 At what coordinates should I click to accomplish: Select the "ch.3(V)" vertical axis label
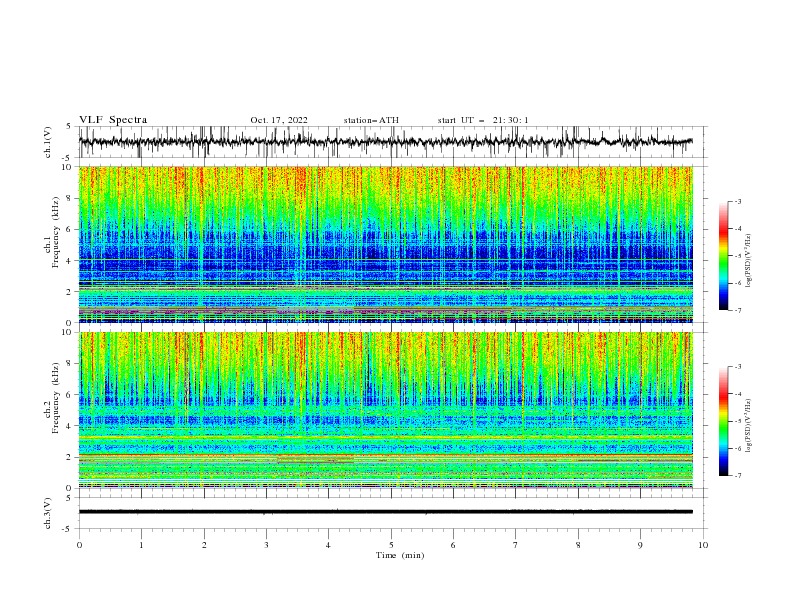click(x=48, y=513)
